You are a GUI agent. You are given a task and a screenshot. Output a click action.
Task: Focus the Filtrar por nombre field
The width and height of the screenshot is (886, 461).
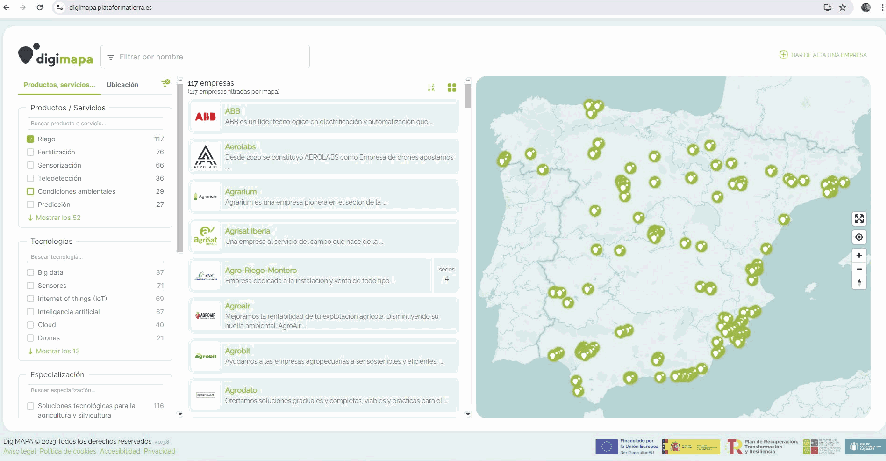[206, 57]
